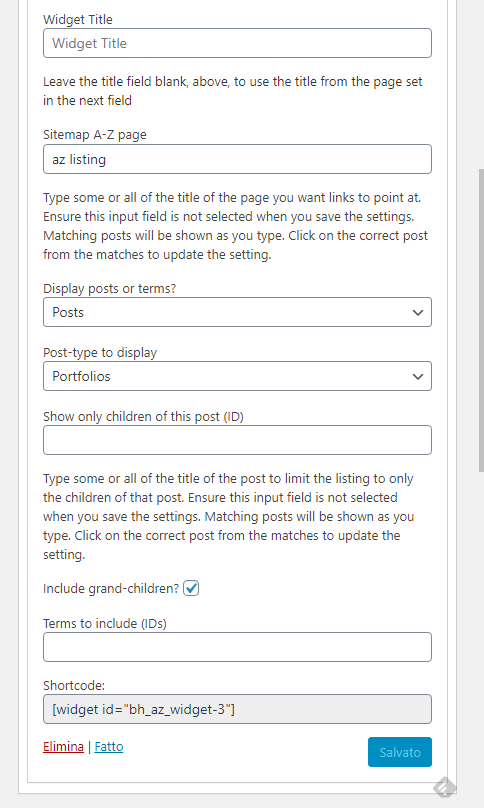Select the Shortcode read-only field
The image size is (484, 808).
point(237,709)
